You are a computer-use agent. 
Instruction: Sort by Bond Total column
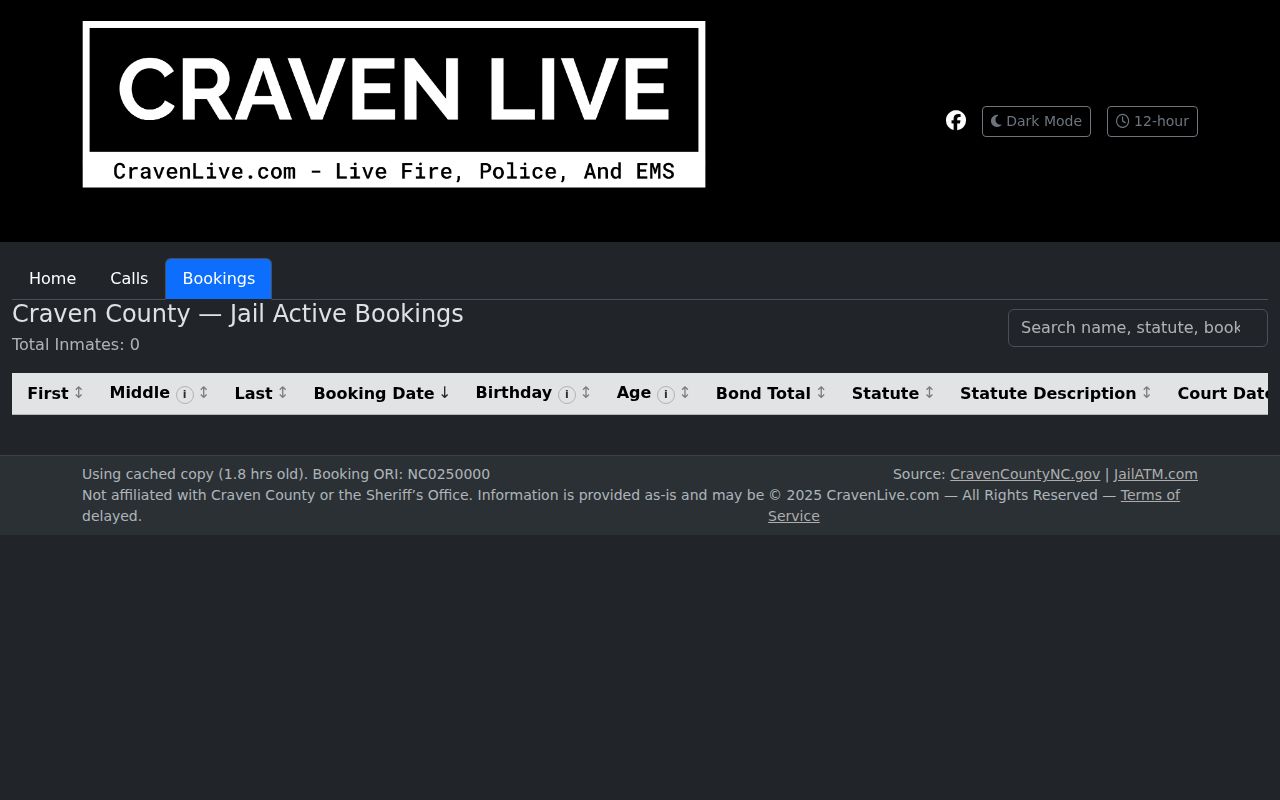click(770, 393)
